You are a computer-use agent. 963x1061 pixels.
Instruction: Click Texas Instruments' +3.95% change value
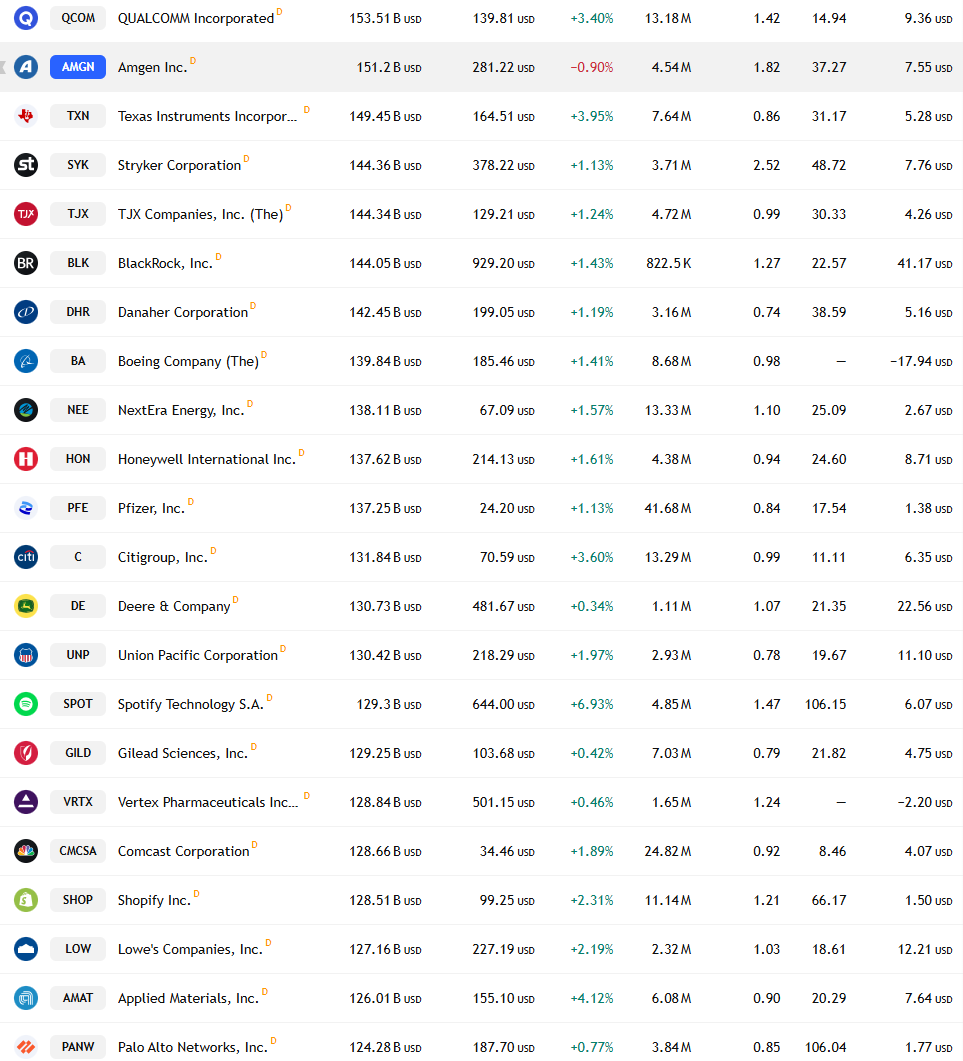point(591,116)
